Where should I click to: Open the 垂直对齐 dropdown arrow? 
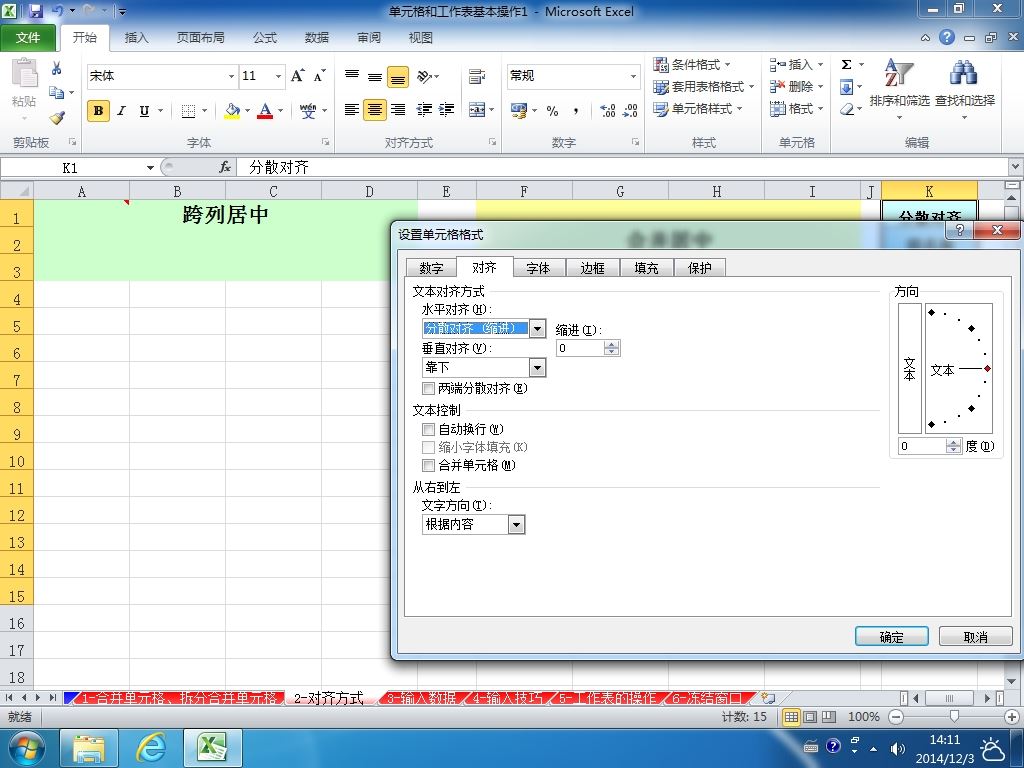(537, 368)
